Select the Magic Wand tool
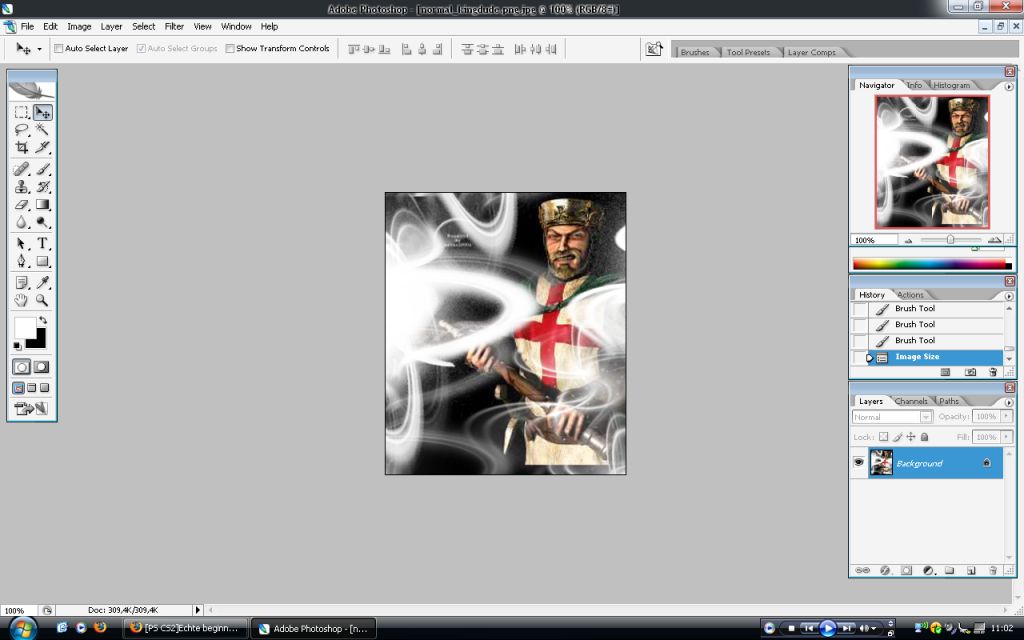This screenshot has width=1024, height=640. [x=42, y=129]
